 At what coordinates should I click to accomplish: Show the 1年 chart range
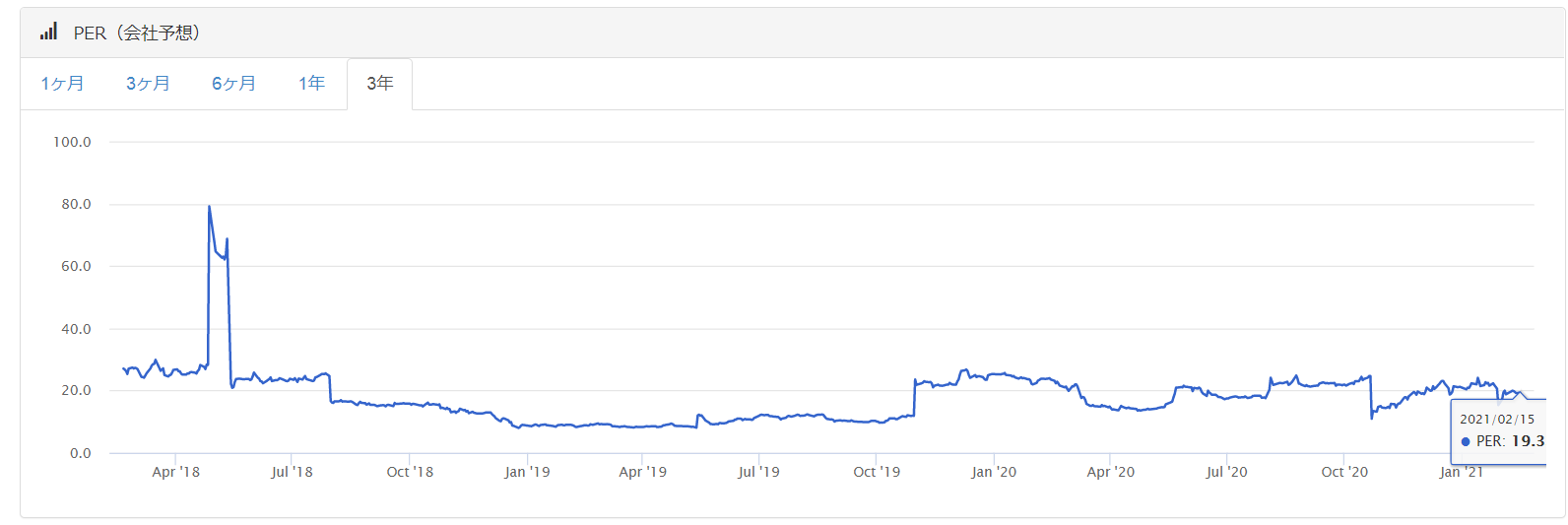click(311, 84)
